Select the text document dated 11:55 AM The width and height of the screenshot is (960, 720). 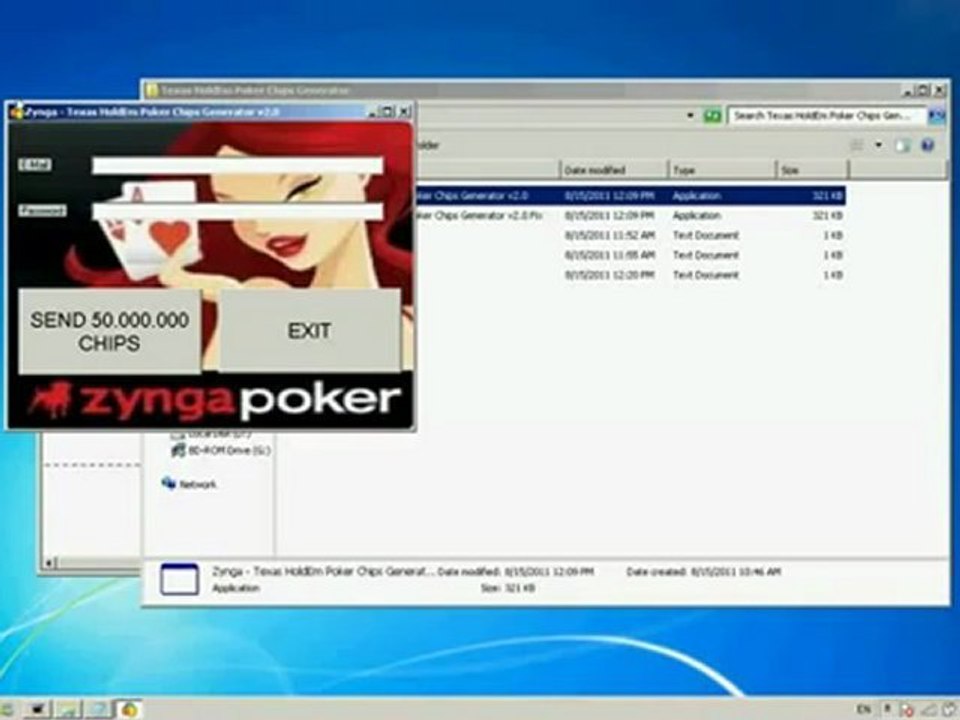point(631,255)
